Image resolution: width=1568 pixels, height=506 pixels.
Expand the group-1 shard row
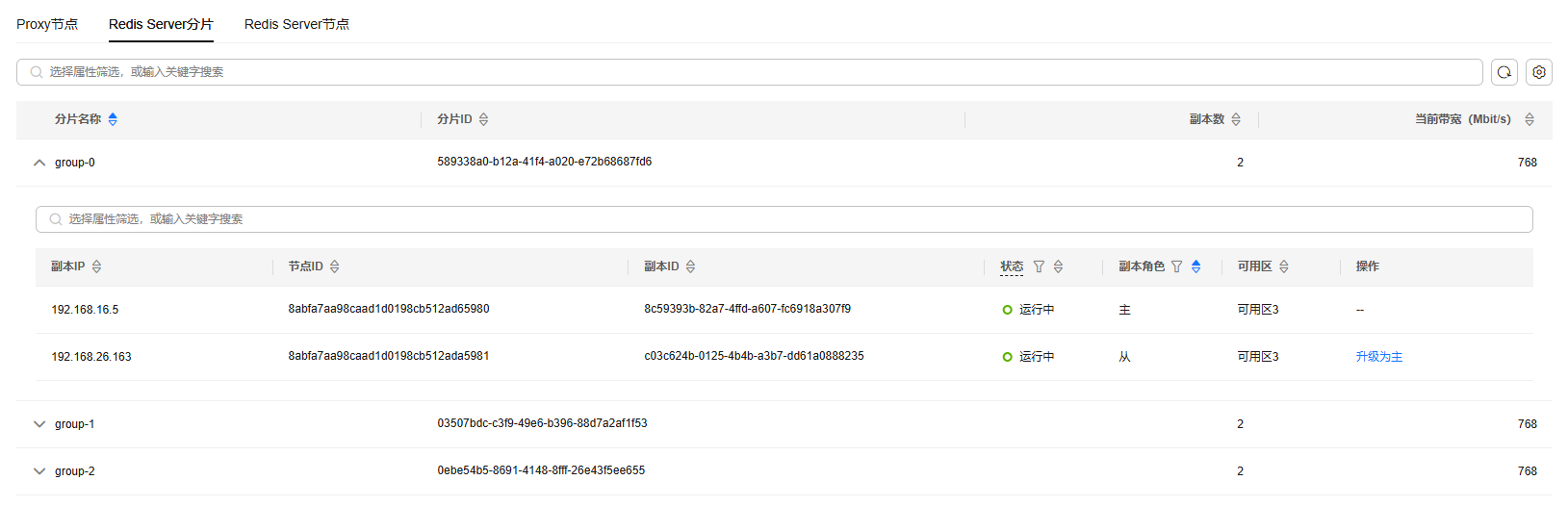coord(39,424)
